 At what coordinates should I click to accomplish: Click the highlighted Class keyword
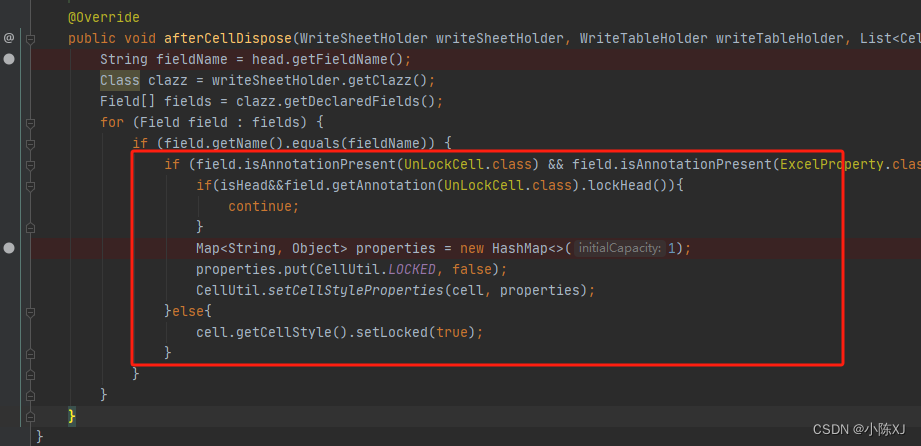pos(120,81)
